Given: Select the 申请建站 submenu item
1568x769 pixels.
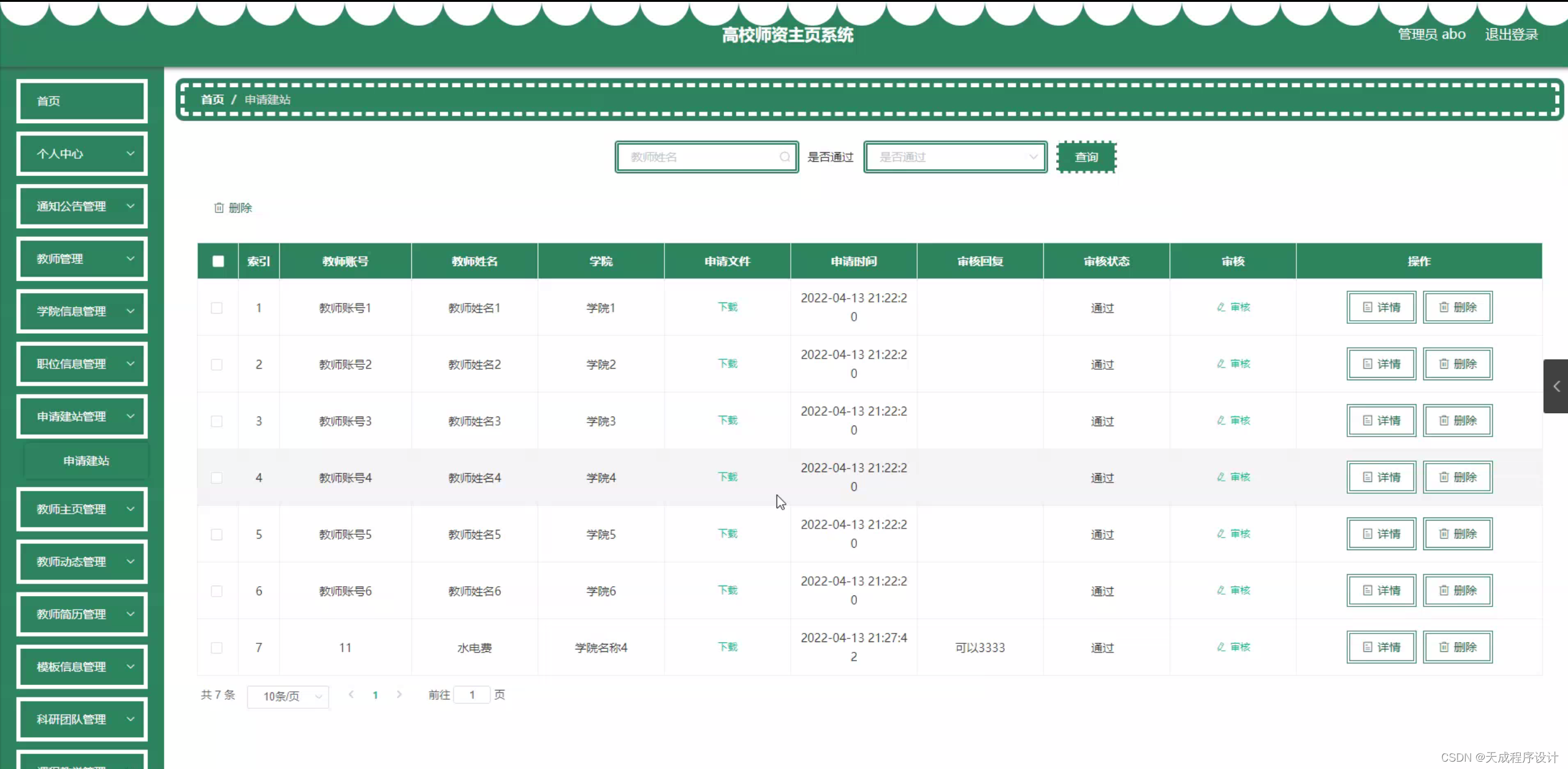Looking at the screenshot, I should tap(86, 461).
